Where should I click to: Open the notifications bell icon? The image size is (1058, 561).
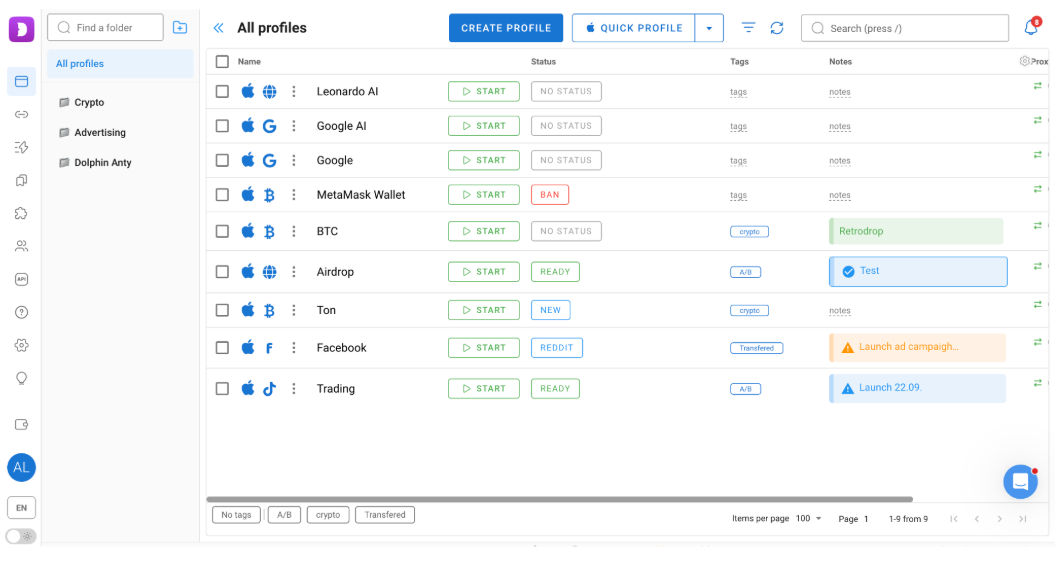tap(1032, 27)
